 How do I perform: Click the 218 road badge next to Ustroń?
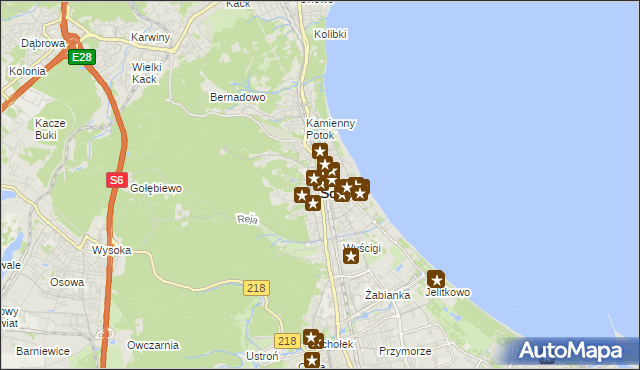tap(287, 341)
